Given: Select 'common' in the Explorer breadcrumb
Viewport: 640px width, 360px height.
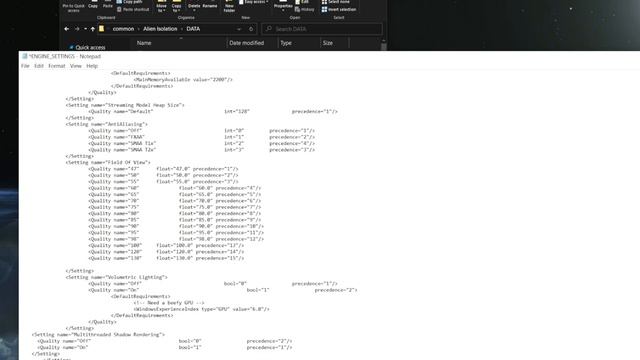Looking at the screenshot, I should (123, 29).
